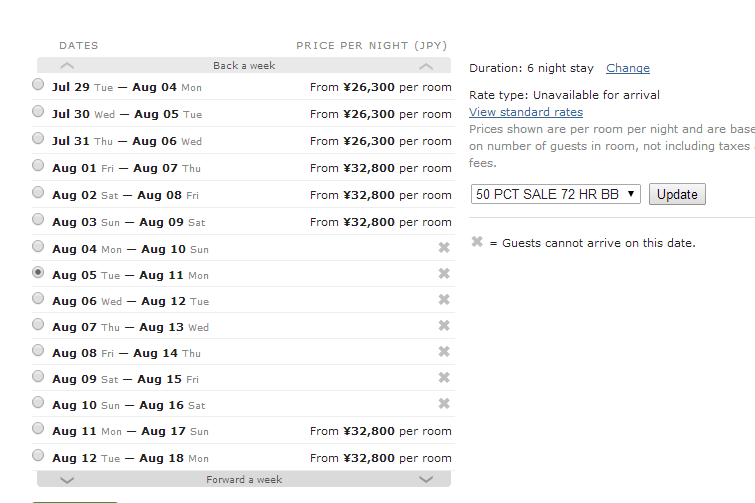
Task: Click the unavailable X icon for Aug 04
Action: click(444, 248)
